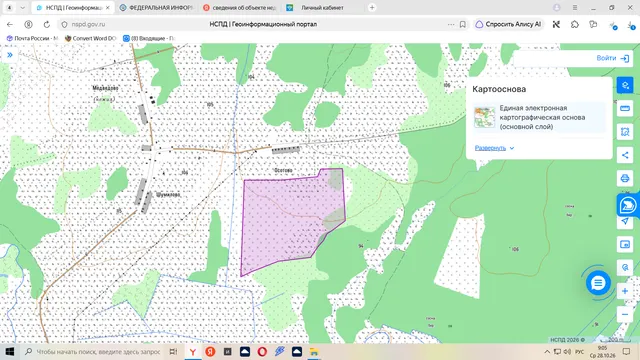Image resolution: width=640 pixels, height=360 pixels.
Task: Zoom in the map with plus button
Action: (x=625, y=291)
